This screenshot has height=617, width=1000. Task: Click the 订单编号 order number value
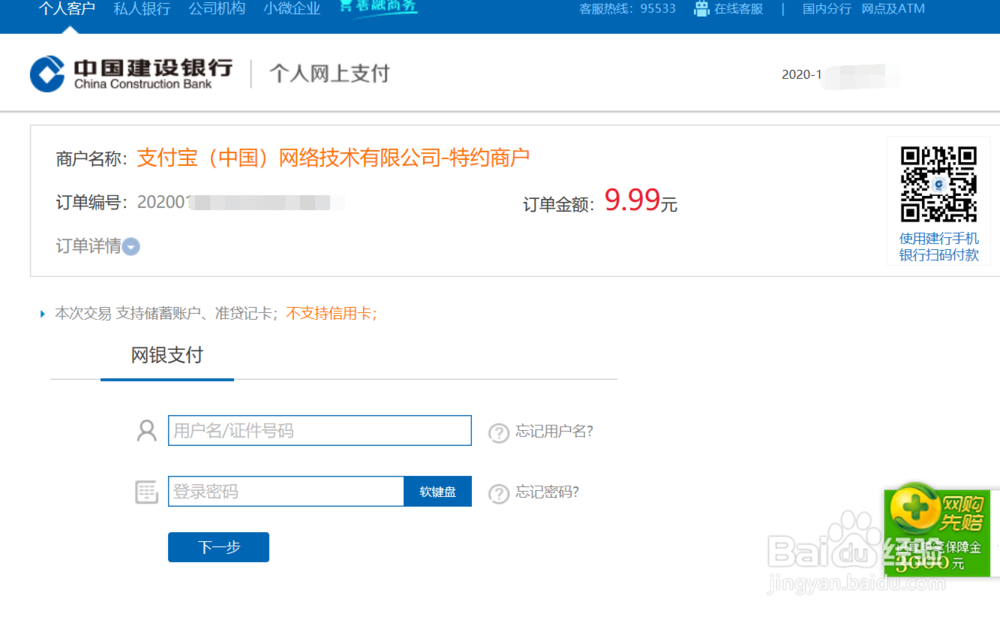click(240, 202)
